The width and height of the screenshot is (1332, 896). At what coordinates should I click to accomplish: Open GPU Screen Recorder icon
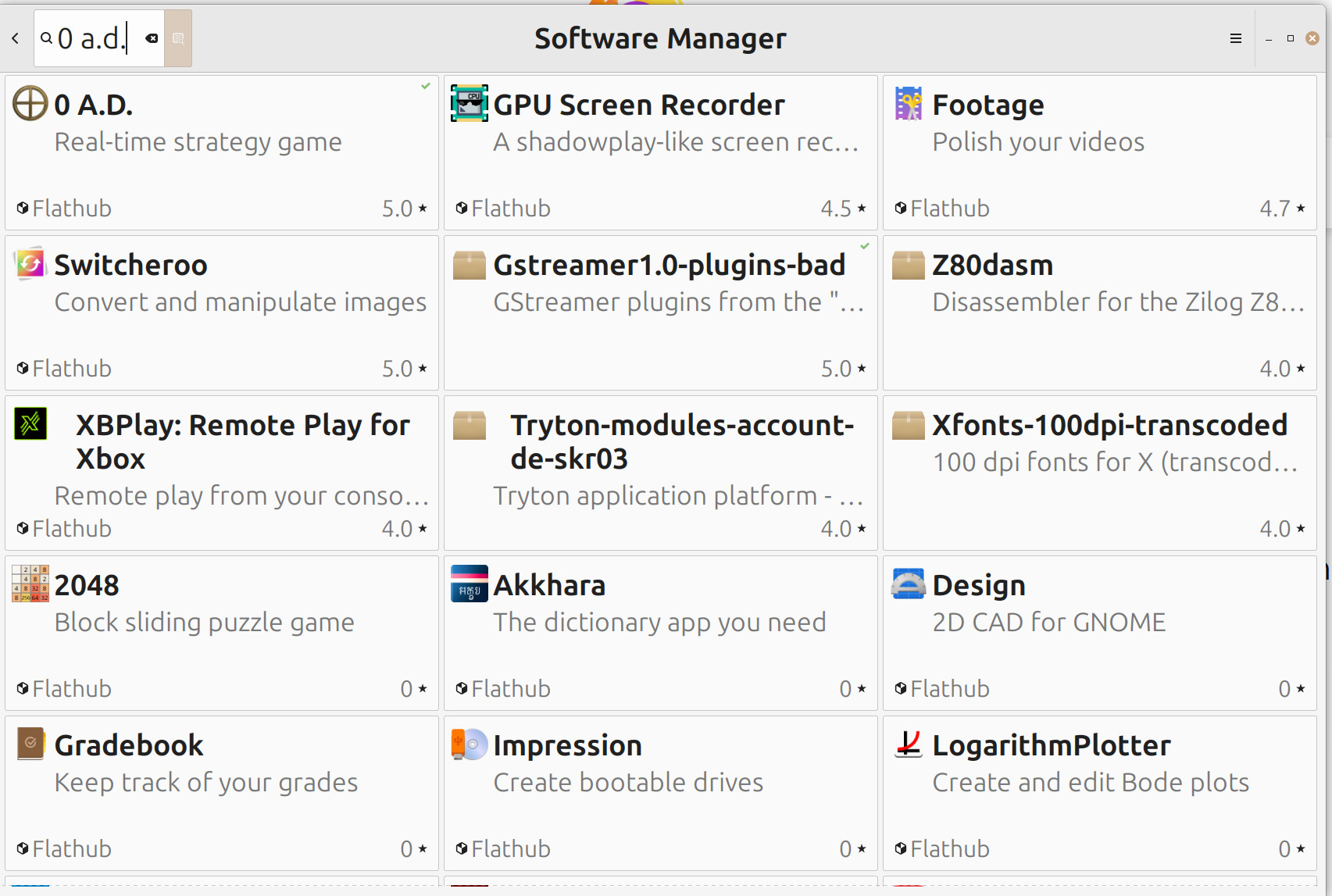tap(470, 104)
